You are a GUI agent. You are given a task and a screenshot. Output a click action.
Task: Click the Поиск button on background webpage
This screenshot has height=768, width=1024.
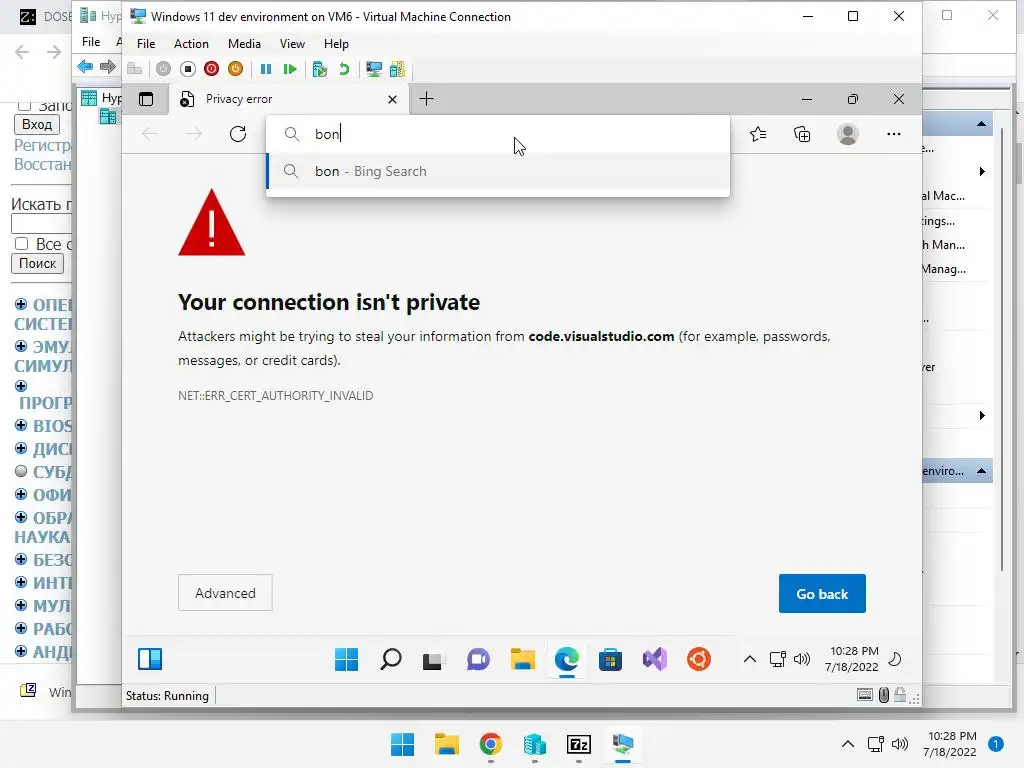(37, 263)
